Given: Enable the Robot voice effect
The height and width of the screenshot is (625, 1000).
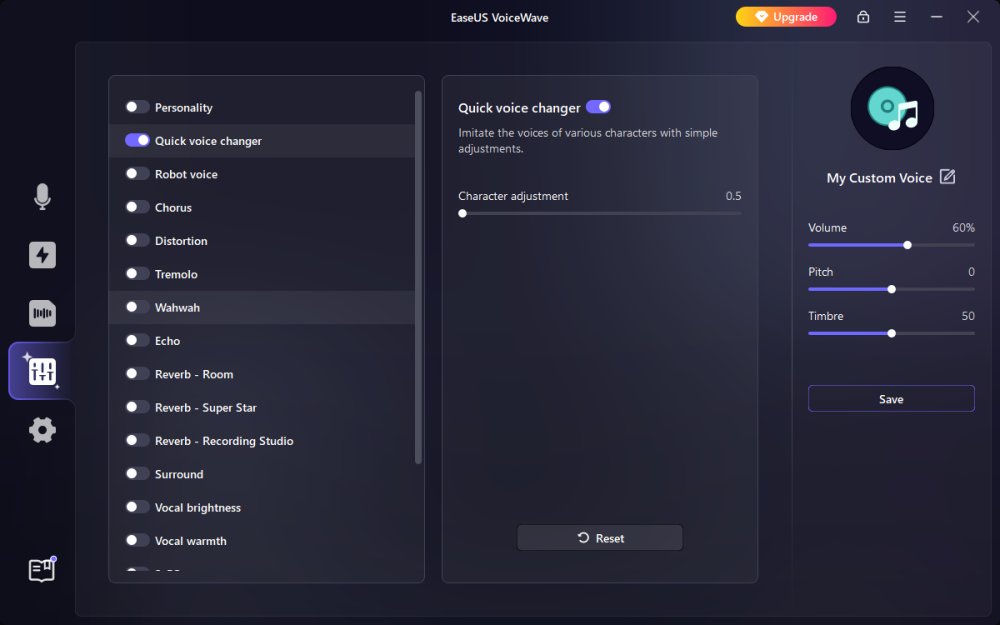Looking at the screenshot, I should click(x=137, y=173).
